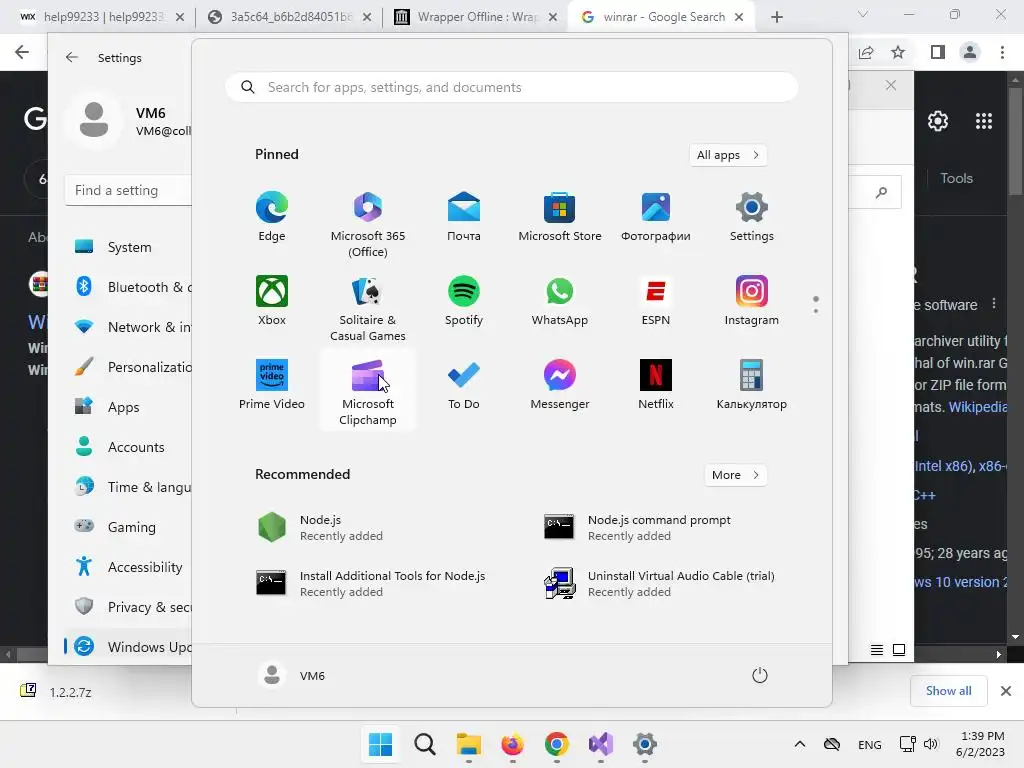Screen dimensions: 1024x768
Task: Expand All apps list
Action: [728, 155]
